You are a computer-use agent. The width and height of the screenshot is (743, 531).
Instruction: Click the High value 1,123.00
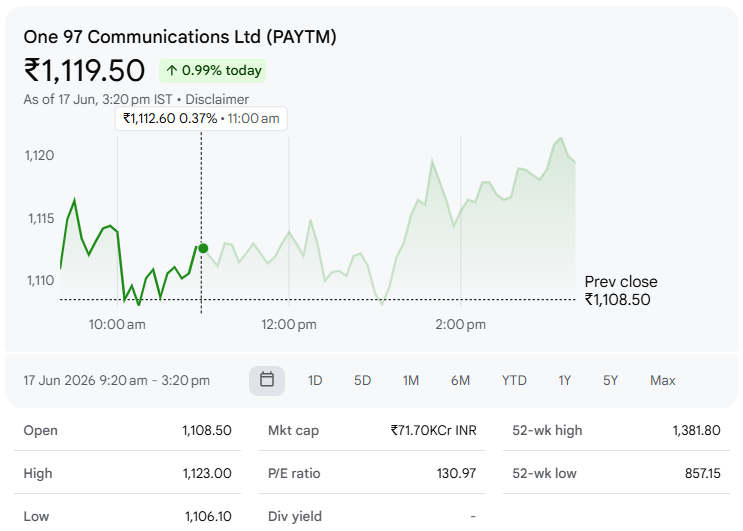coord(207,474)
